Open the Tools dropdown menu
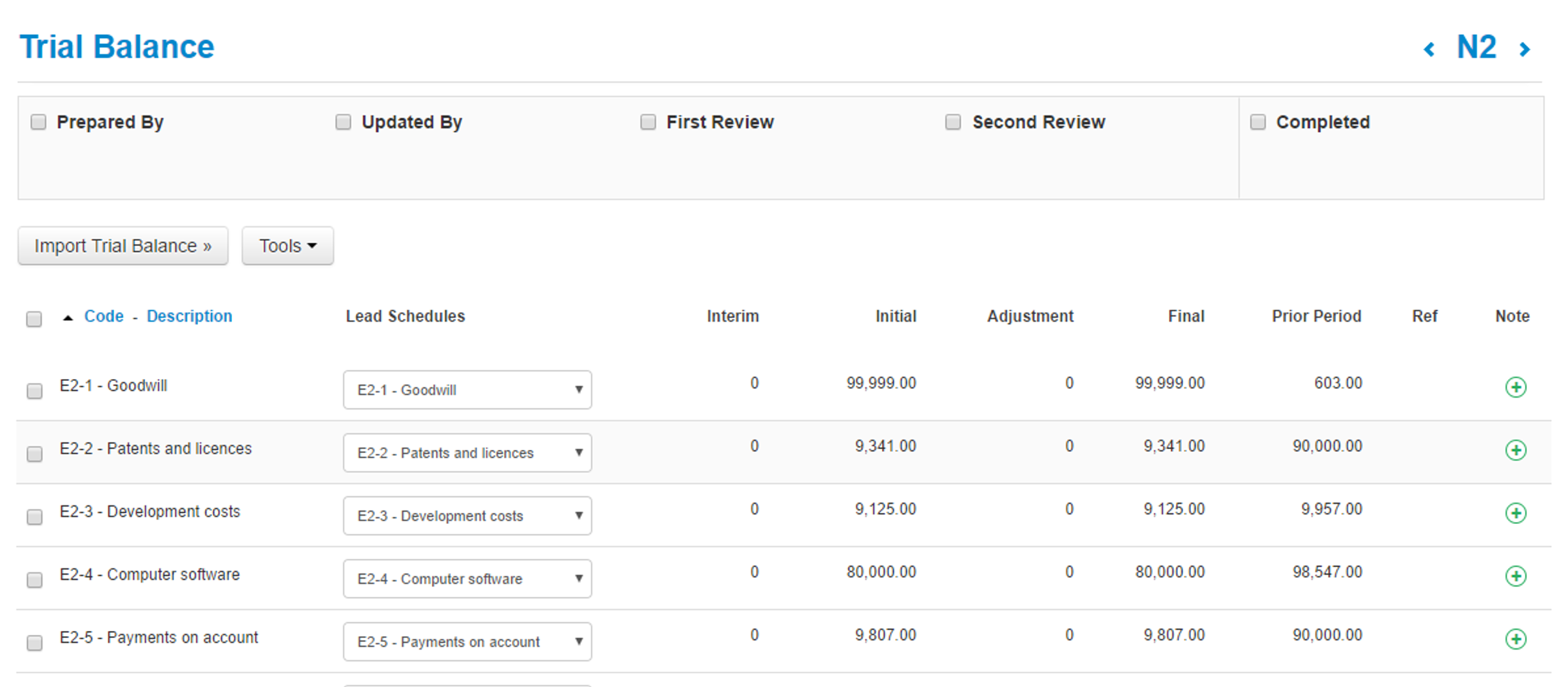This screenshot has height=687, width=1568. click(288, 246)
